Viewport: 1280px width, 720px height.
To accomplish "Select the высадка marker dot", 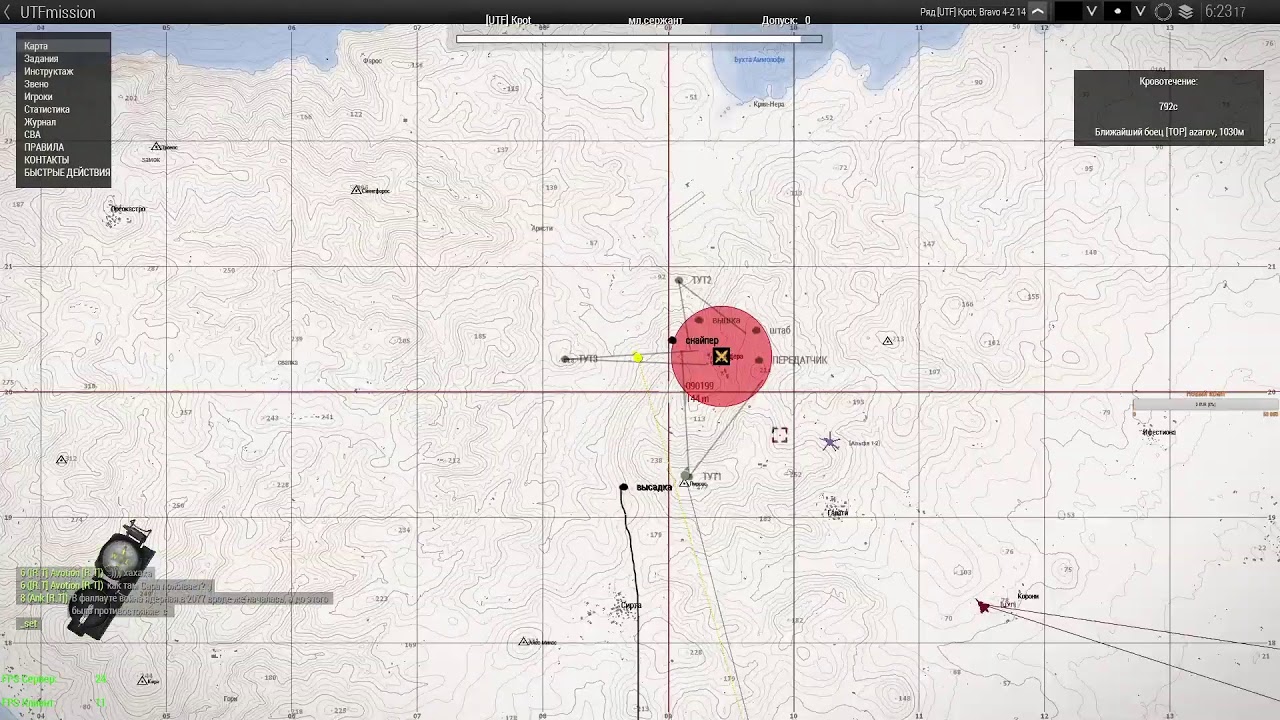I will click(623, 488).
